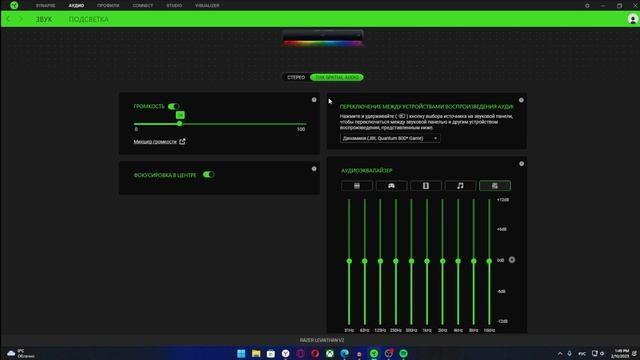This screenshot has width=640, height=360.
Task: Open Microsoft Edge from the taskbar
Action: tap(344, 353)
